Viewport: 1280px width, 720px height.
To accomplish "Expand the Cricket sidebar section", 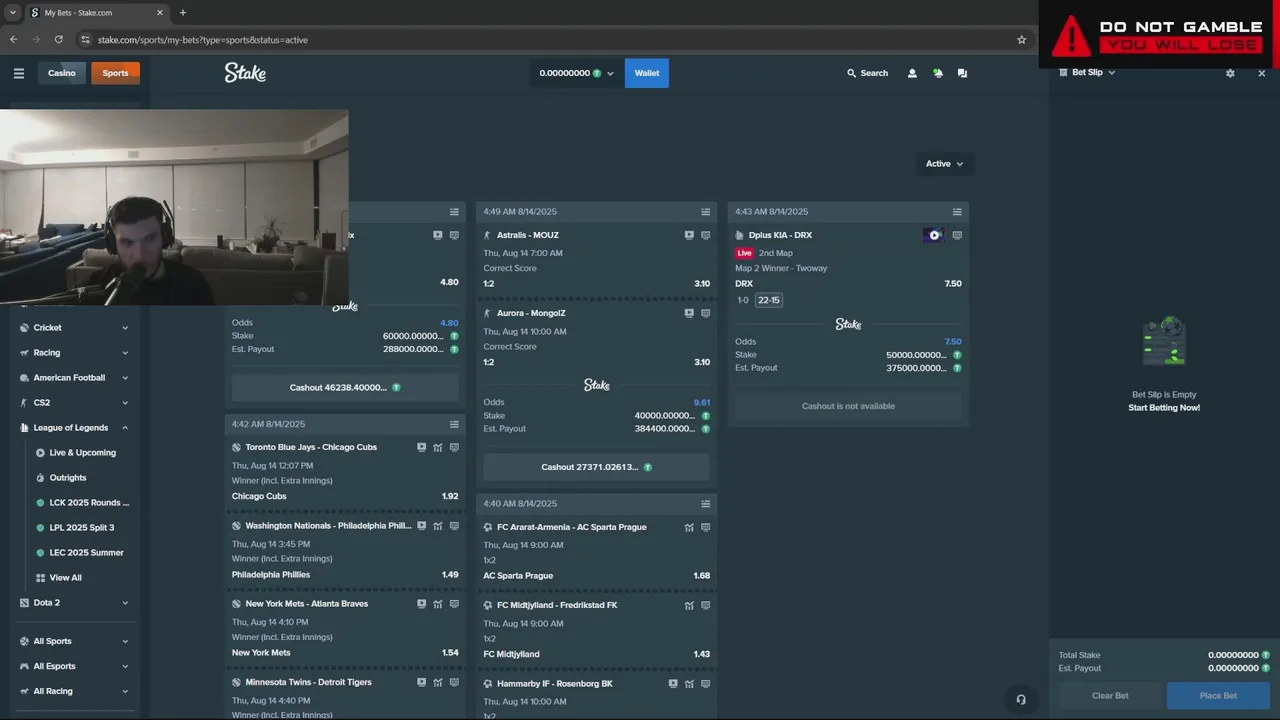I will click(x=73, y=328).
